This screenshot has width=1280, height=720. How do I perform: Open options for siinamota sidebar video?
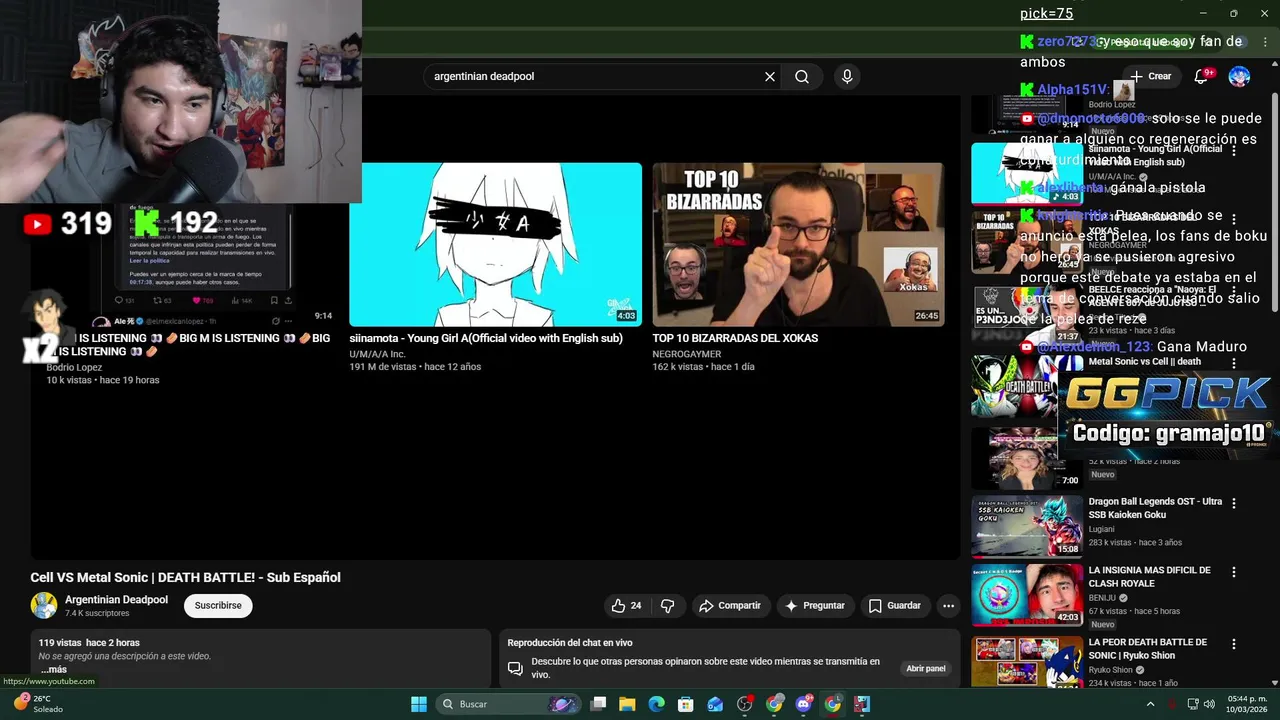(x=1234, y=150)
